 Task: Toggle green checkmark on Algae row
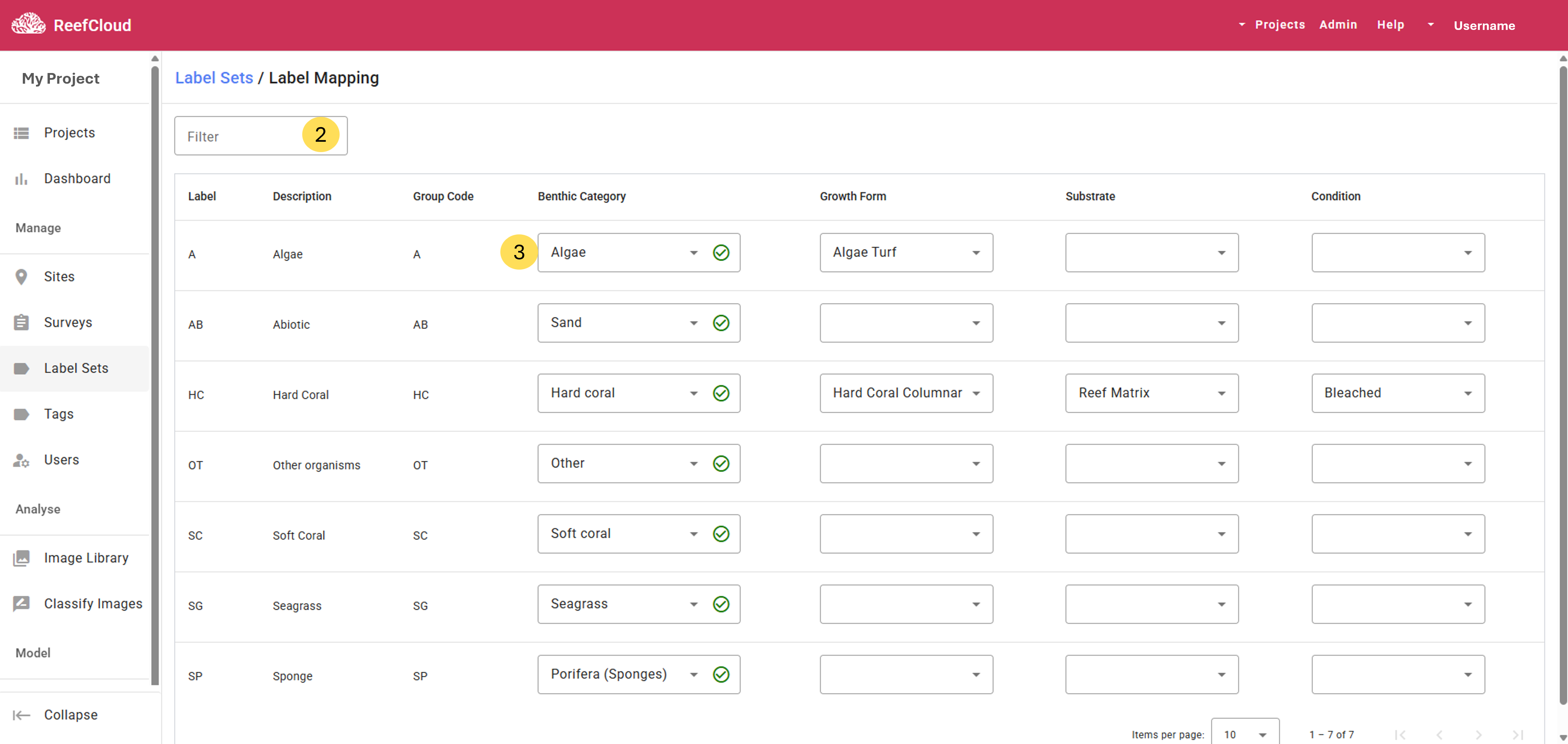pos(721,253)
